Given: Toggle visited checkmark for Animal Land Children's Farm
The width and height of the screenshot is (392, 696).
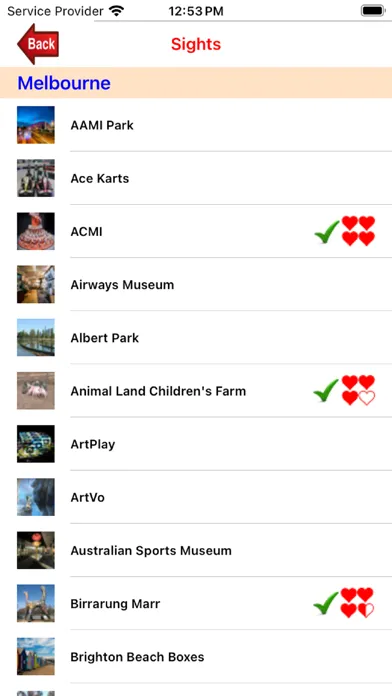Looking at the screenshot, I should (x=326, y=391).
